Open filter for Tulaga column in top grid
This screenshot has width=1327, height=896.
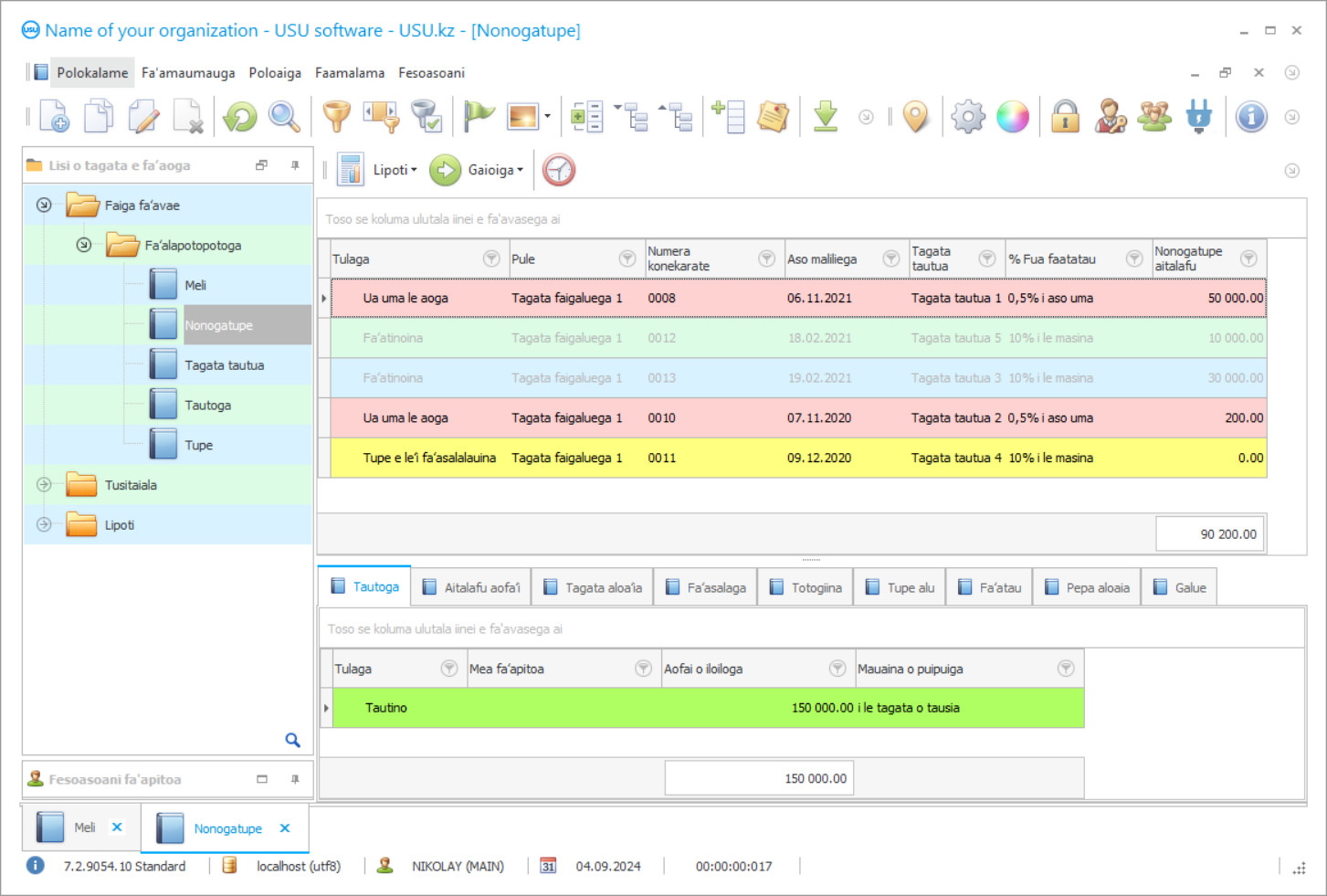pos(491,258)
